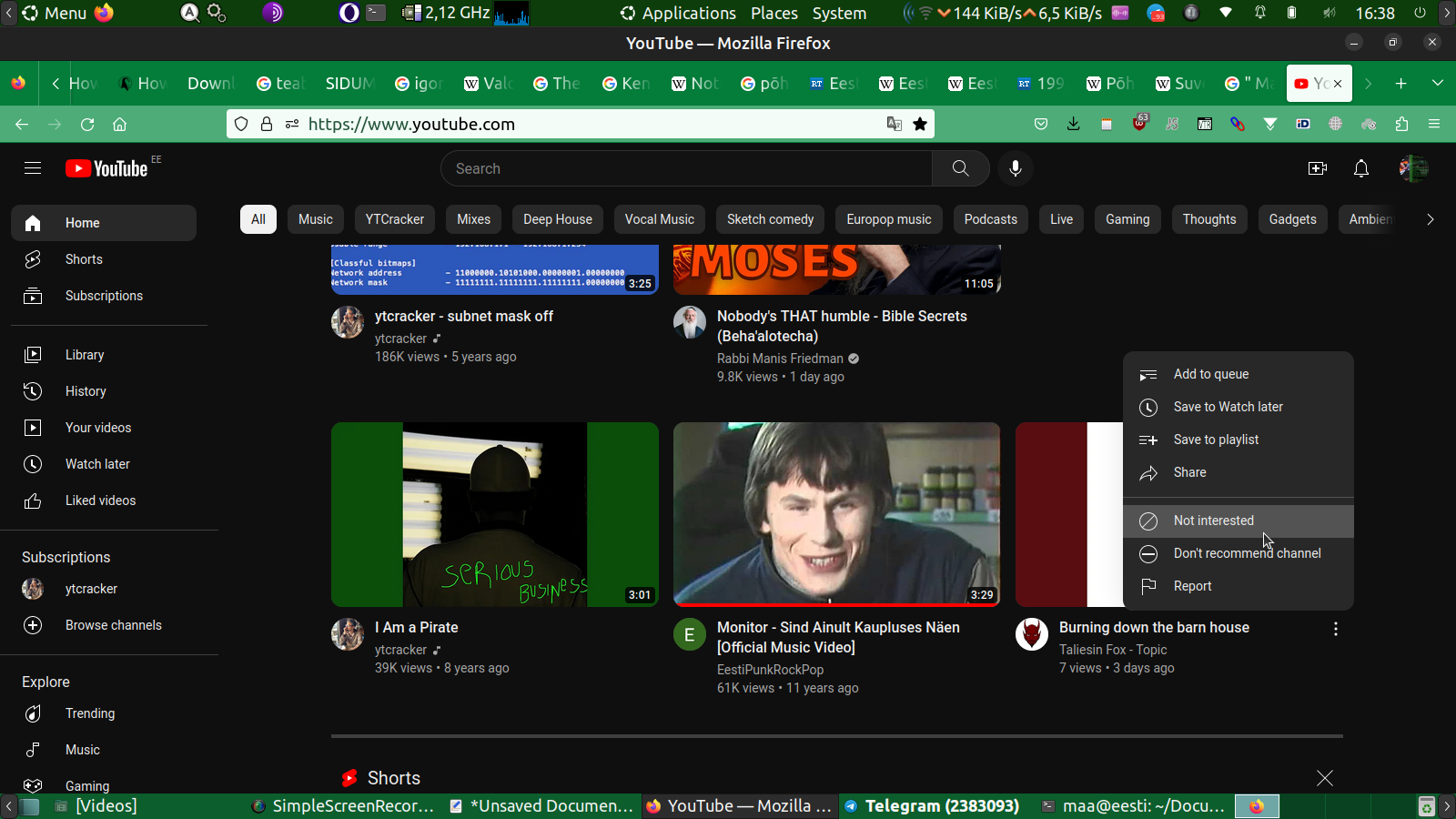Filter feed by Mixes chip
Image resolution: width=1456 pixels, height=819 pixels.
473,219
